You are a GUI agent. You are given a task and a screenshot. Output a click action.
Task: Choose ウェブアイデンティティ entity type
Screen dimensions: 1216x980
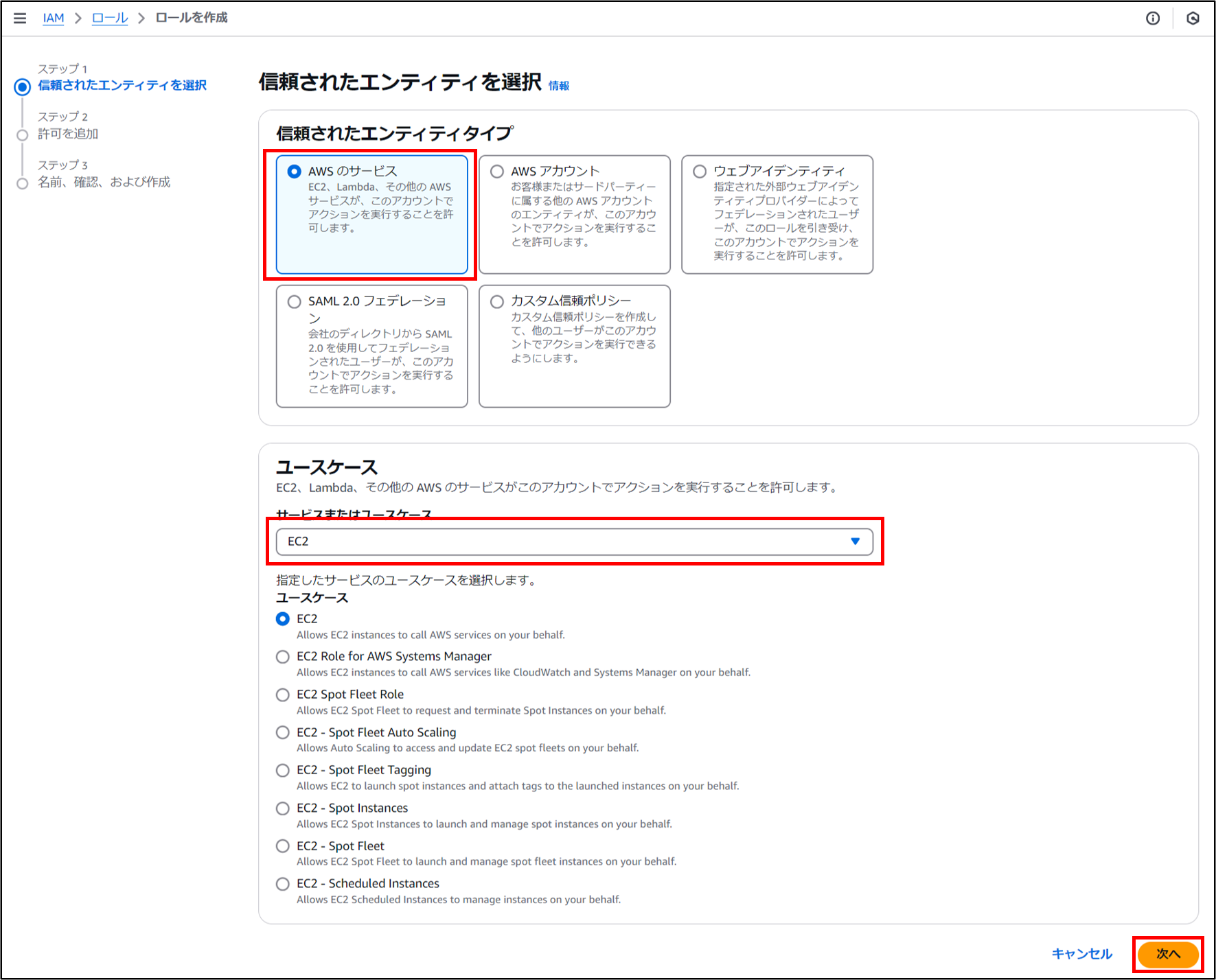700,172
